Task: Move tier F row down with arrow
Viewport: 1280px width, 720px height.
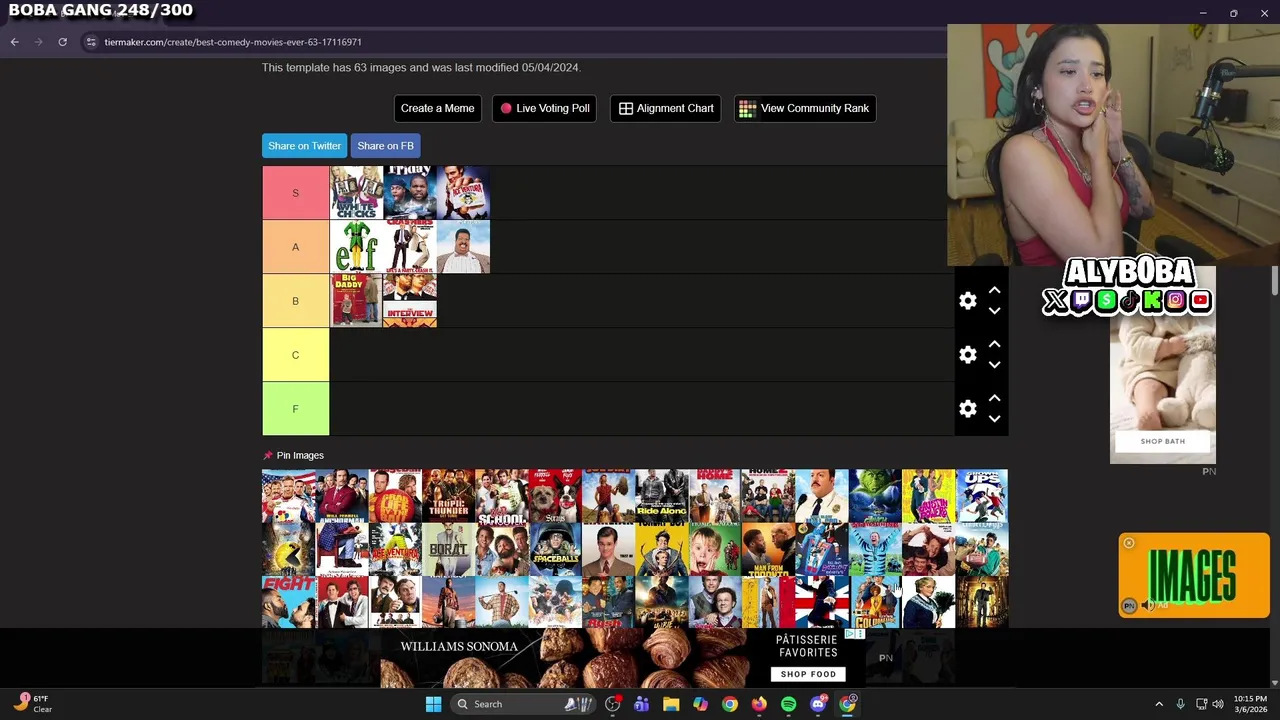Action: point(994,419)
